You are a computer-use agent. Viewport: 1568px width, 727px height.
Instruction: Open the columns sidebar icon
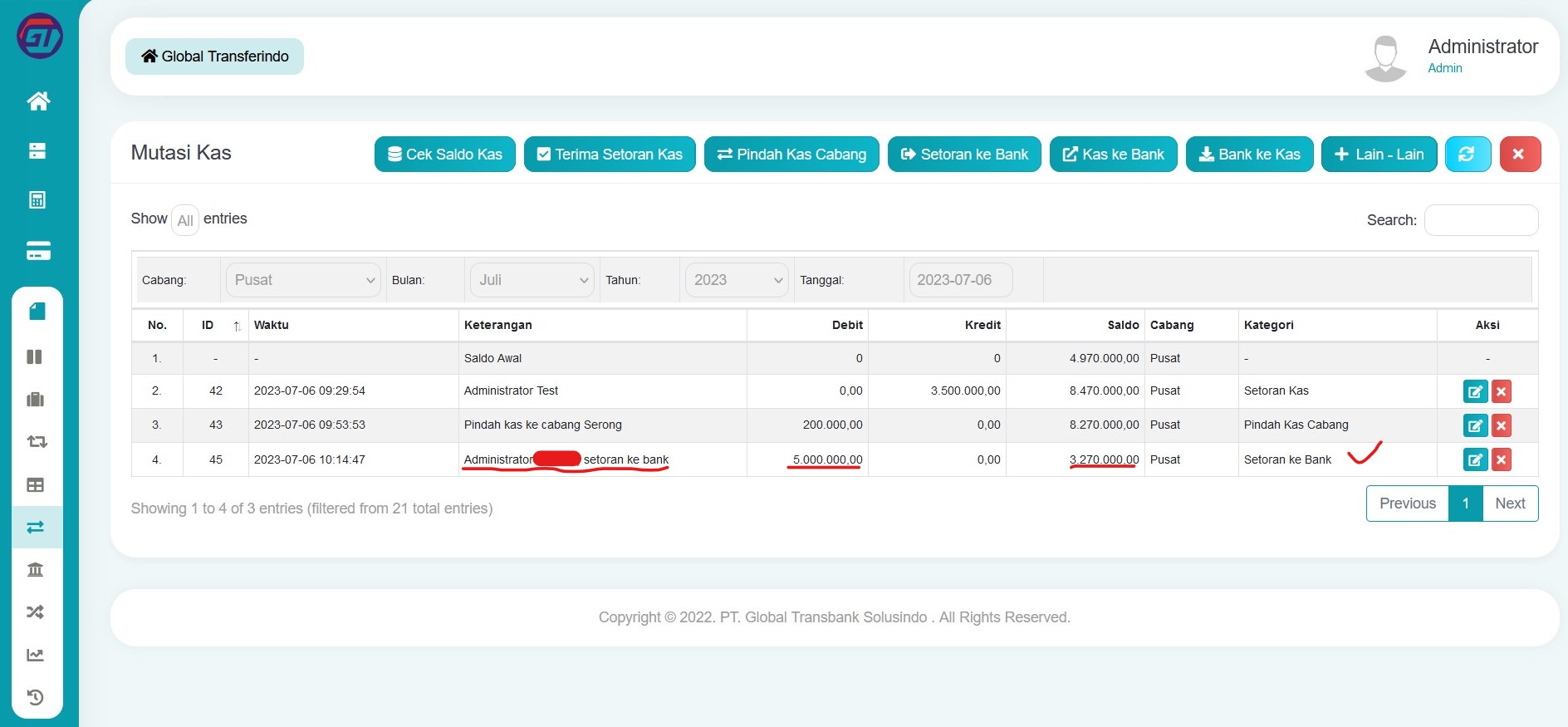point(35,356)
